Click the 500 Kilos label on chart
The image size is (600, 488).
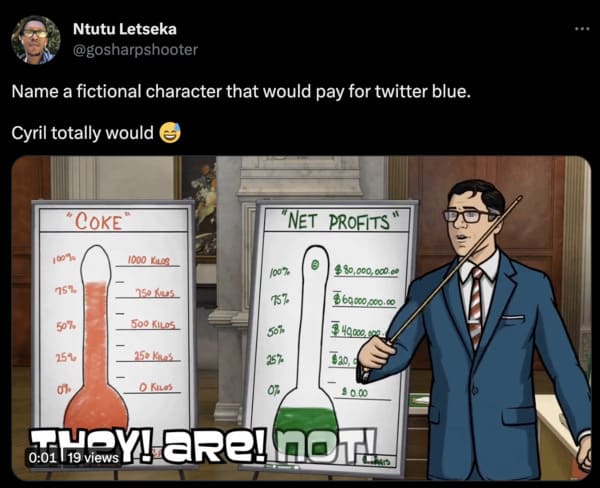(153, 325)
